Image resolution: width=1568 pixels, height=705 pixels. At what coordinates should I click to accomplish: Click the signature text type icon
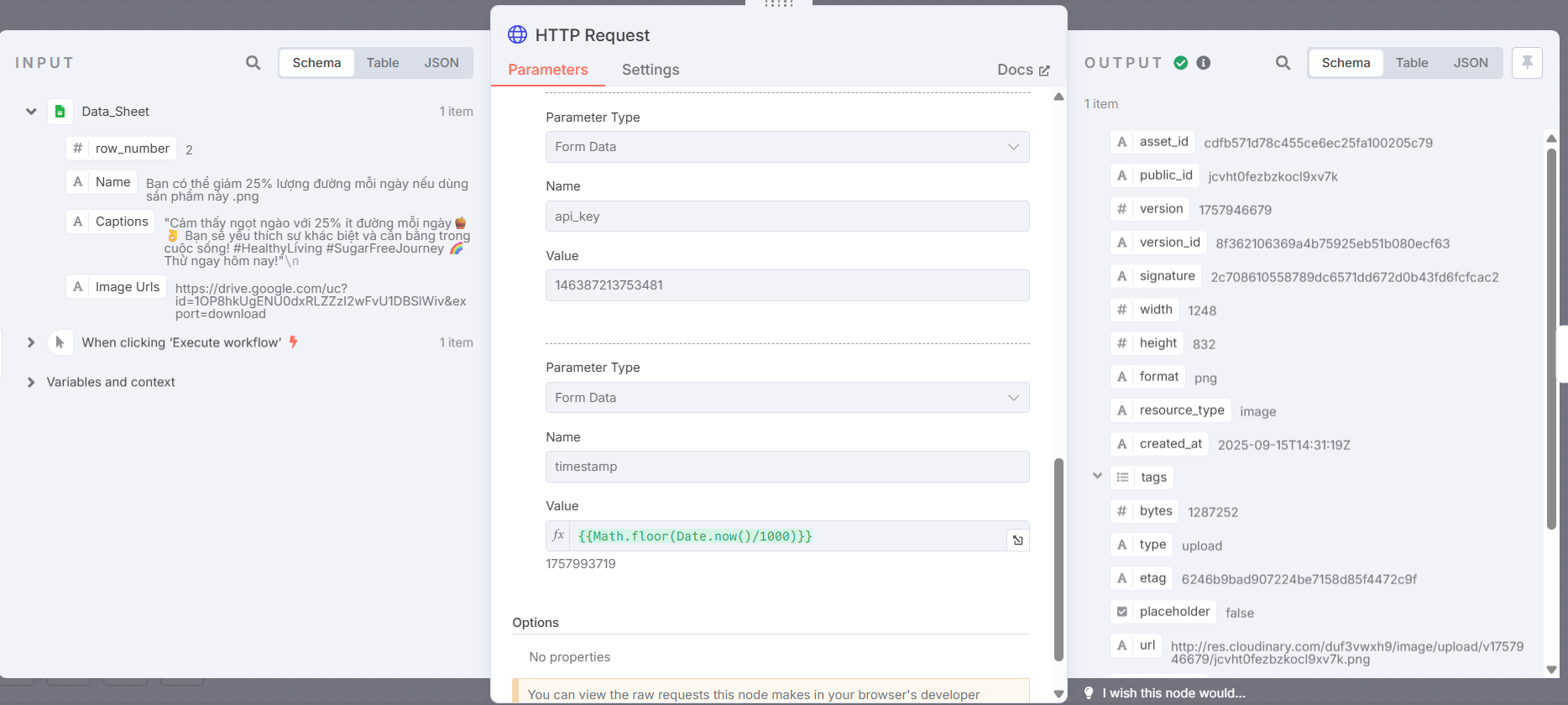pyautogui.click(x=1121, y=276)
